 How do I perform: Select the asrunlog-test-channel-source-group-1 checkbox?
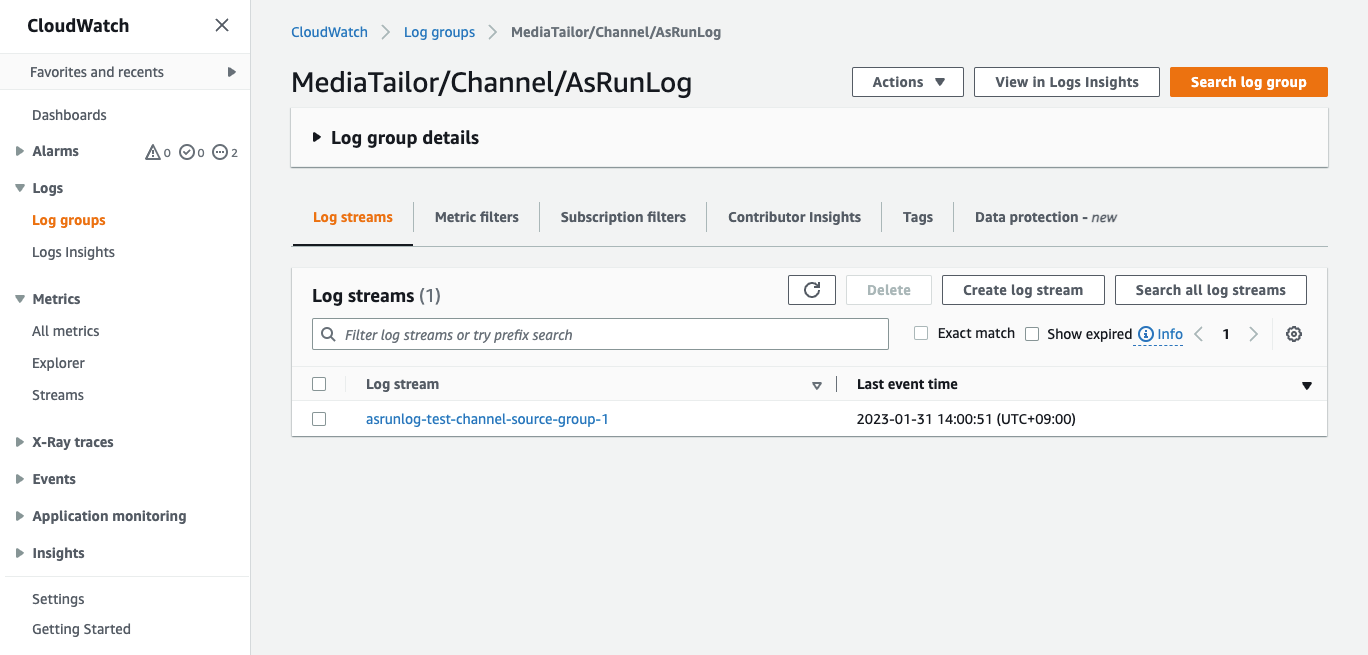click(319, 419)
